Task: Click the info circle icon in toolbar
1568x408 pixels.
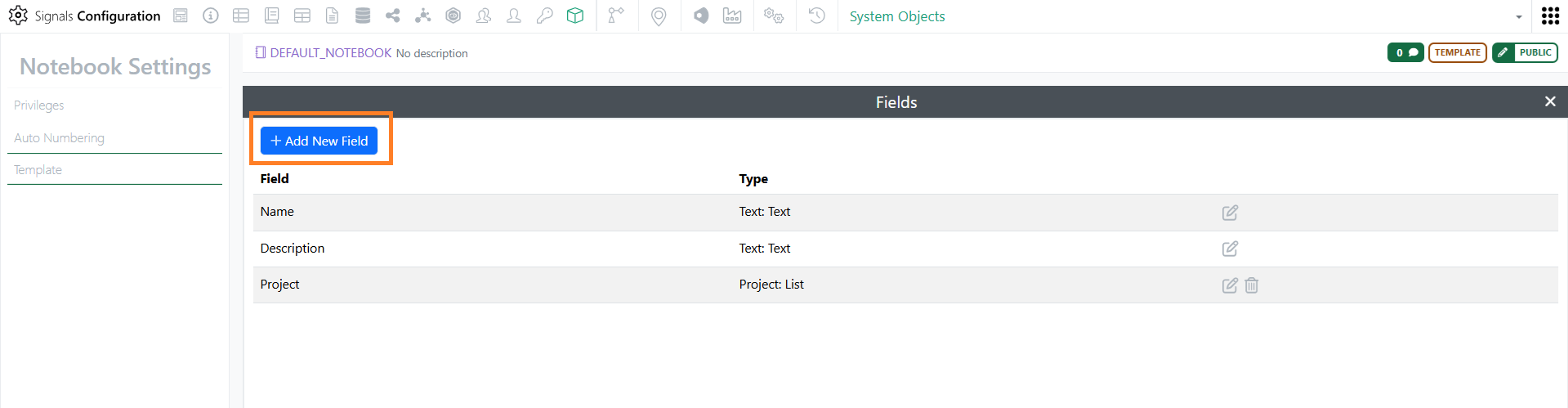Action: click(x=211, y=16)
